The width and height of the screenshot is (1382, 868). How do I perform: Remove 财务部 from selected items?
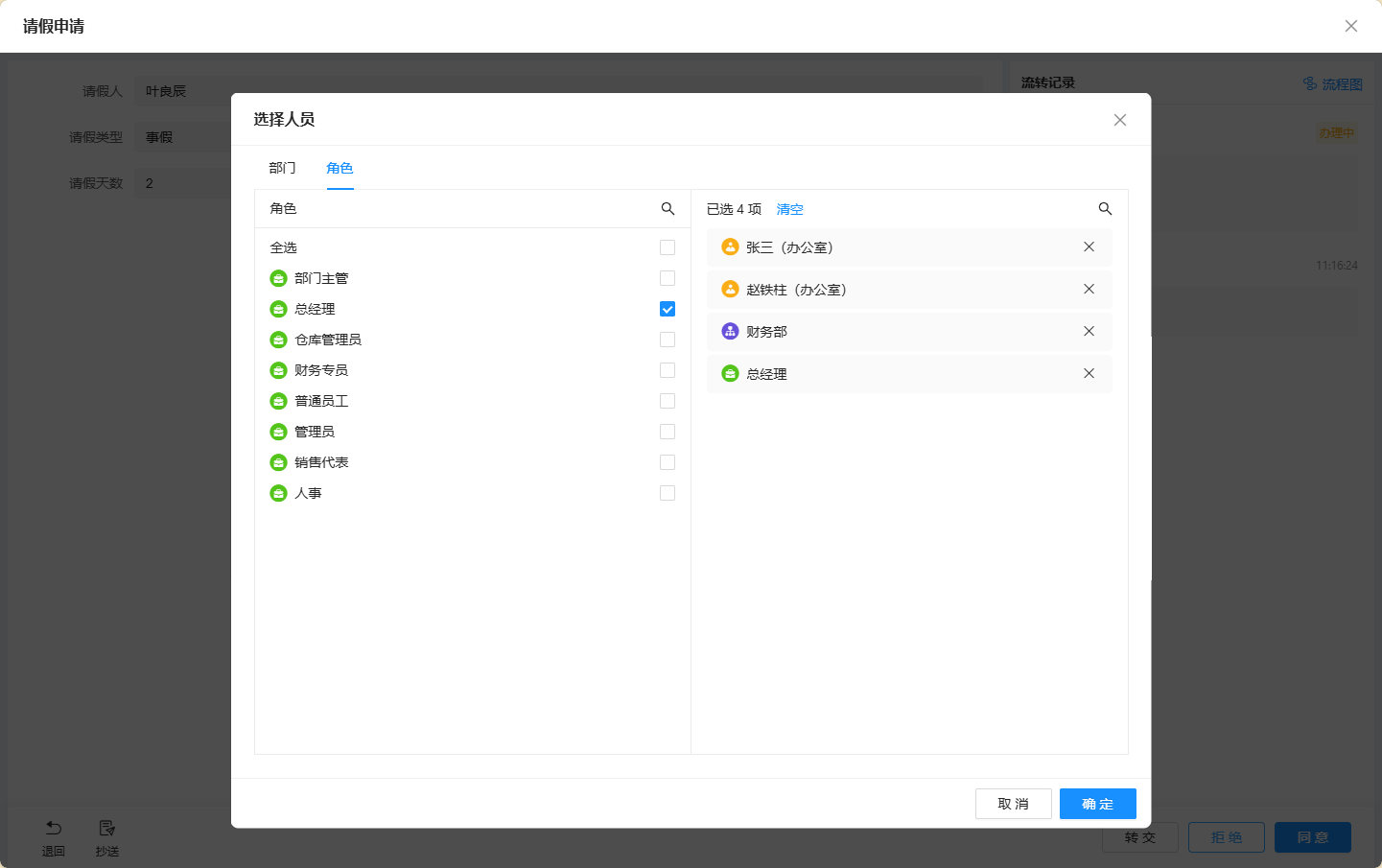pyautogui.click(x=1089, y=332)
